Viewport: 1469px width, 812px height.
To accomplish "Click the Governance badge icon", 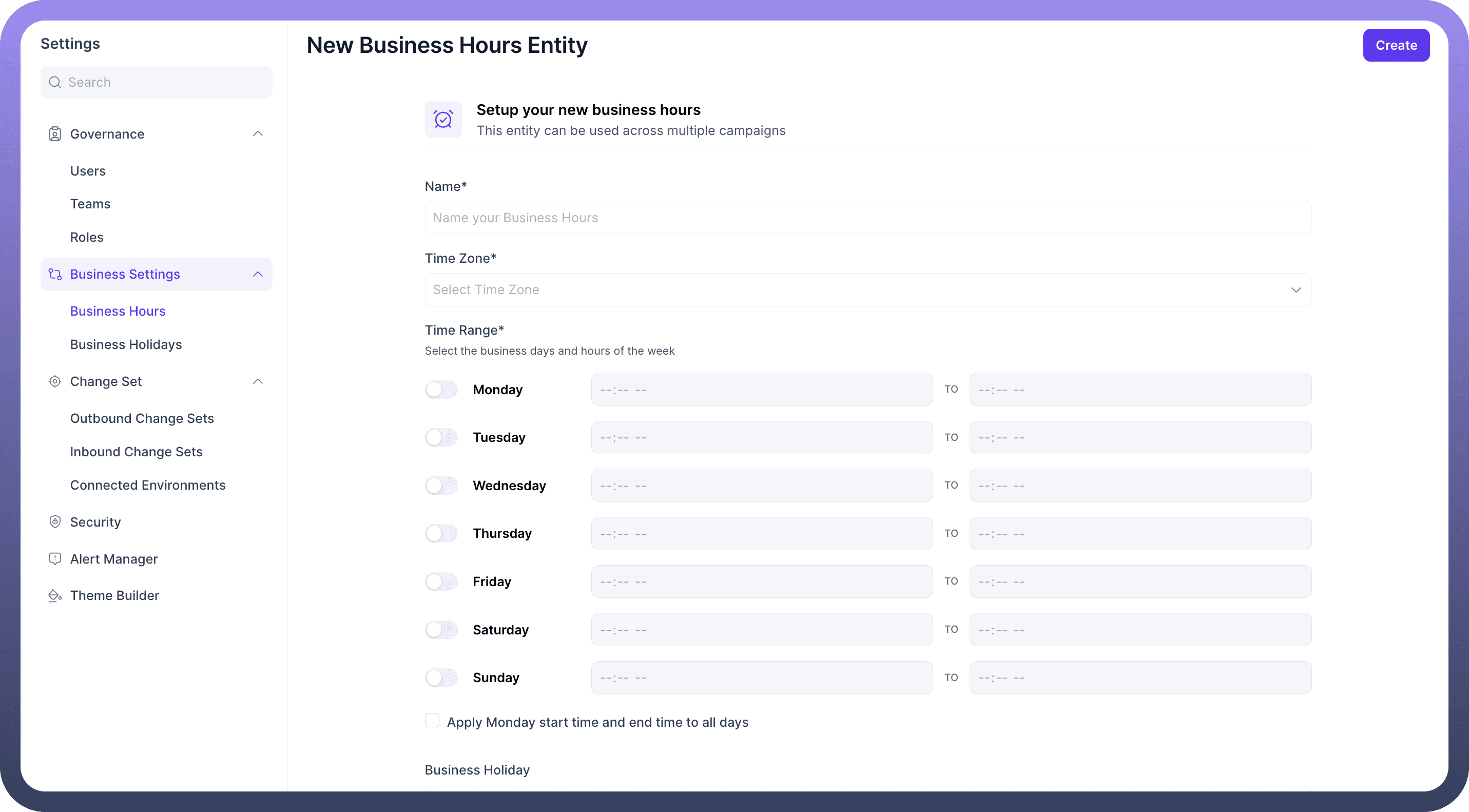I will 55,134.
